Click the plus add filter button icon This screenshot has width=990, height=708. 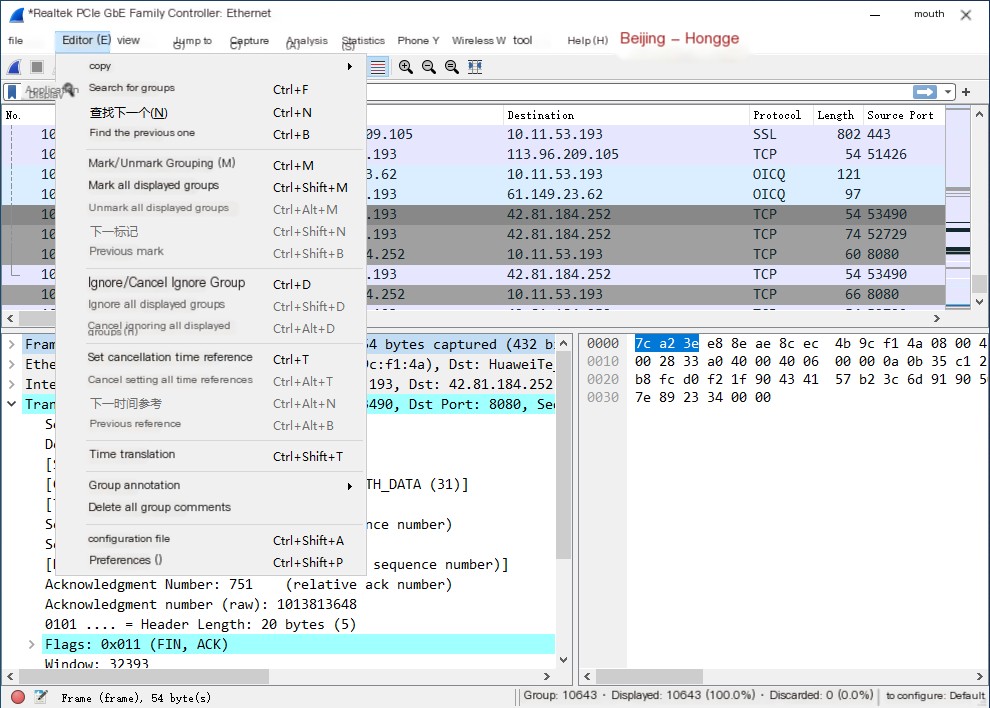coord(966,92)
